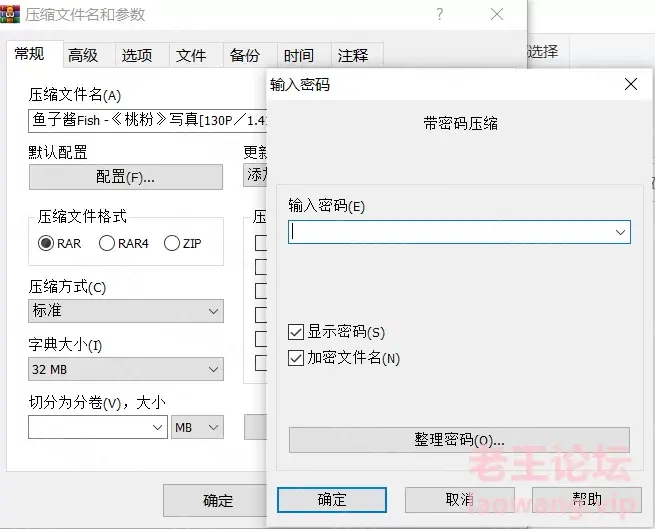Viewport: 655px width, 529px height.
Task: Click the 压缩文件名 field with 鱼子酱Fish
Action: tap(147, 121)
